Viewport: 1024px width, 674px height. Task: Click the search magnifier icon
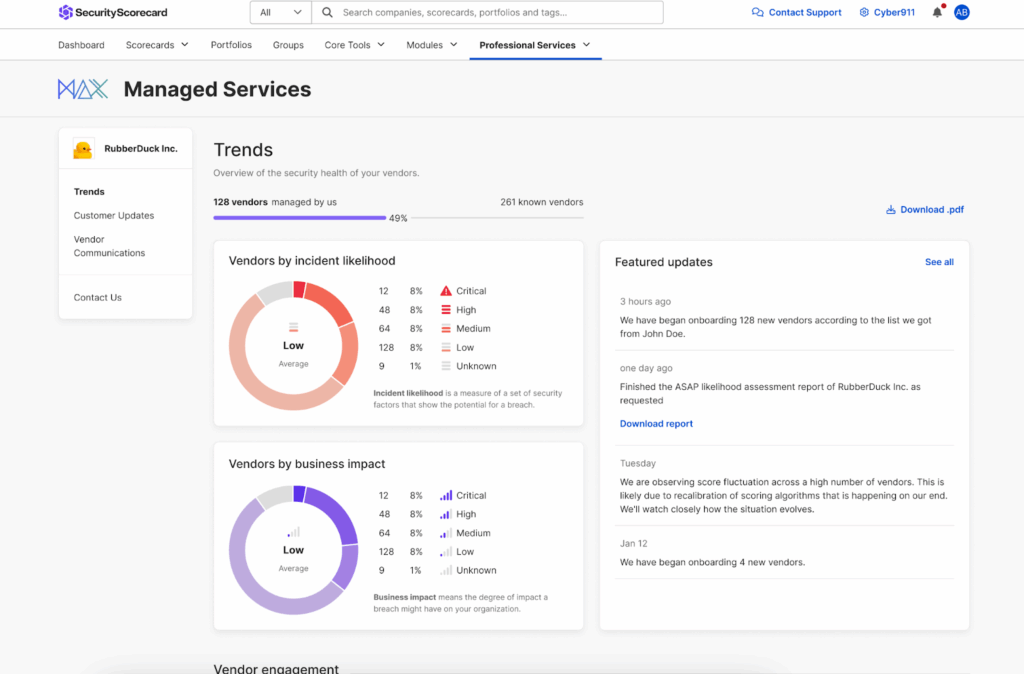click(327, 13)
